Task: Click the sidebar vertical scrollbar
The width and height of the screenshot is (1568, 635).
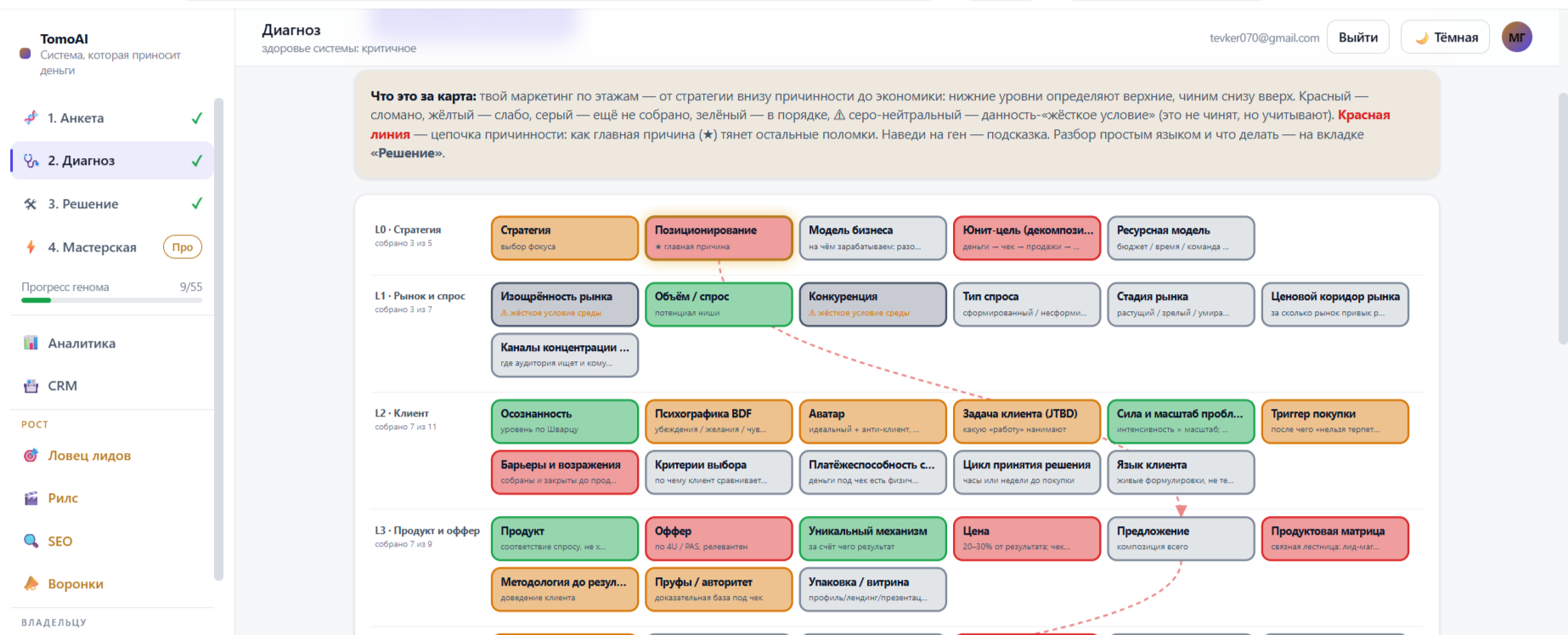Action: coord(219,340)
